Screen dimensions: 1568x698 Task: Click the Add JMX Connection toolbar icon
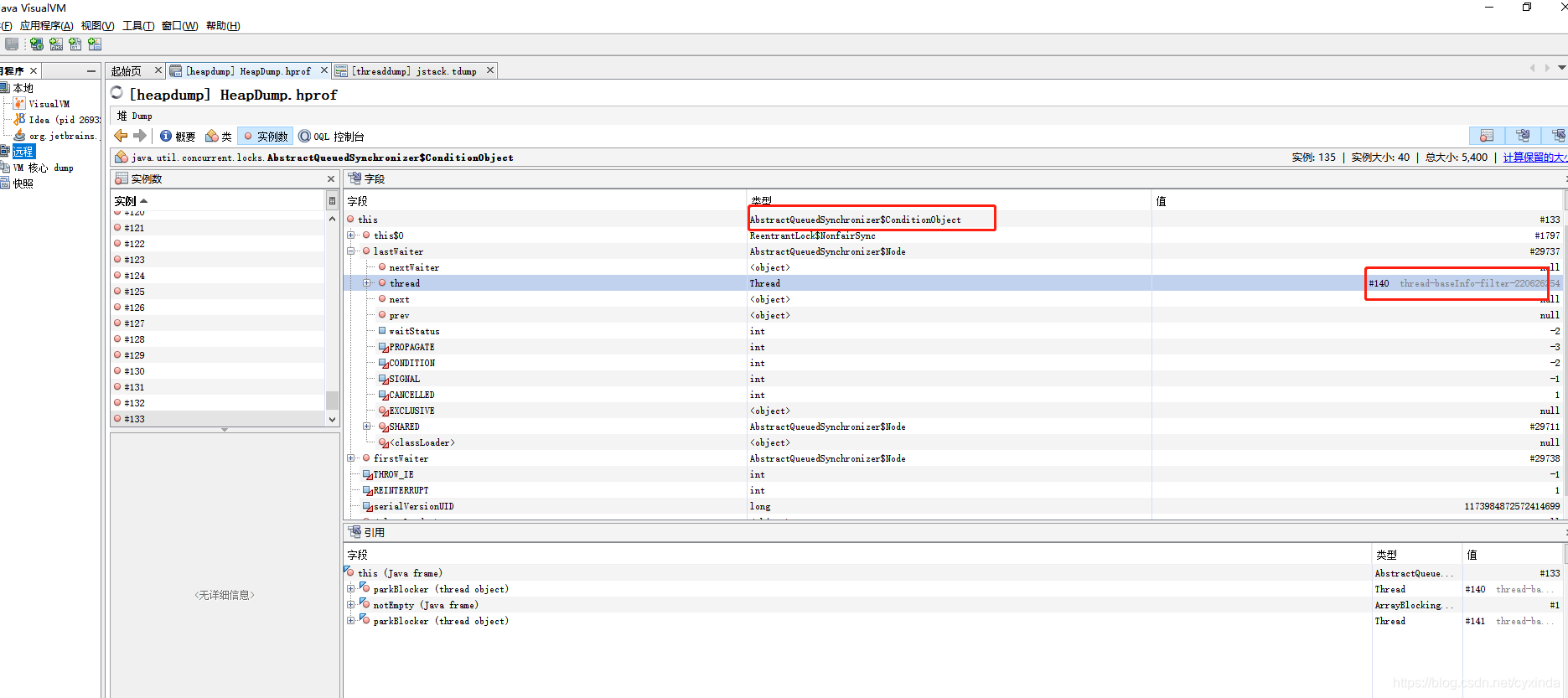point(56,44)
